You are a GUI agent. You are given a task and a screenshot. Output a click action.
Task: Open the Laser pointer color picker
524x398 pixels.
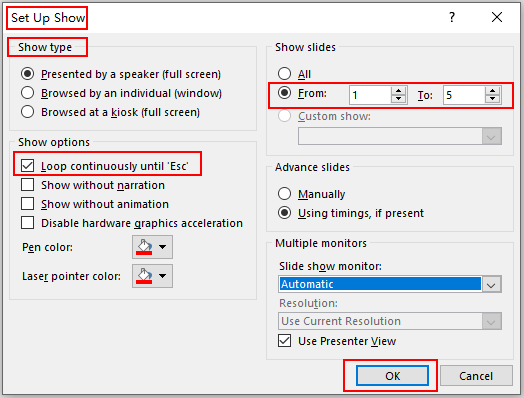pyautogui.click(x=152, y=276)
